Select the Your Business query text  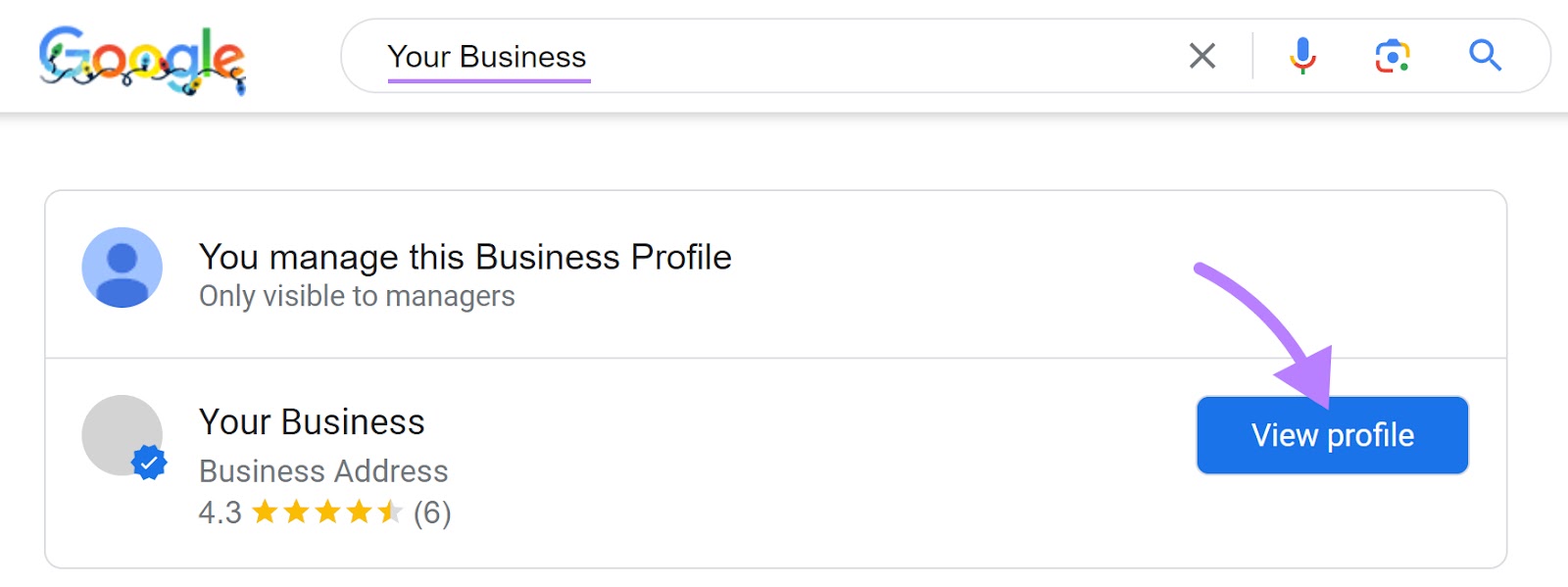(x=487, y=56)
